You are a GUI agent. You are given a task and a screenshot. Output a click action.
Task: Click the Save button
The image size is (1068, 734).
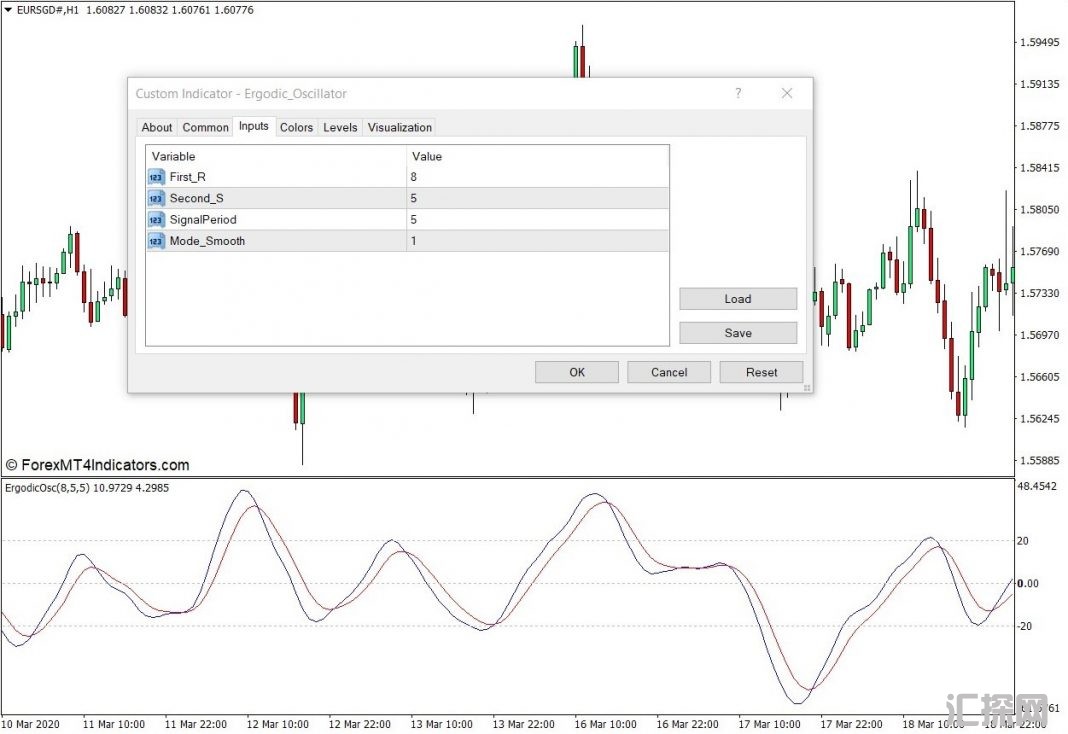[x=738, y=333]
